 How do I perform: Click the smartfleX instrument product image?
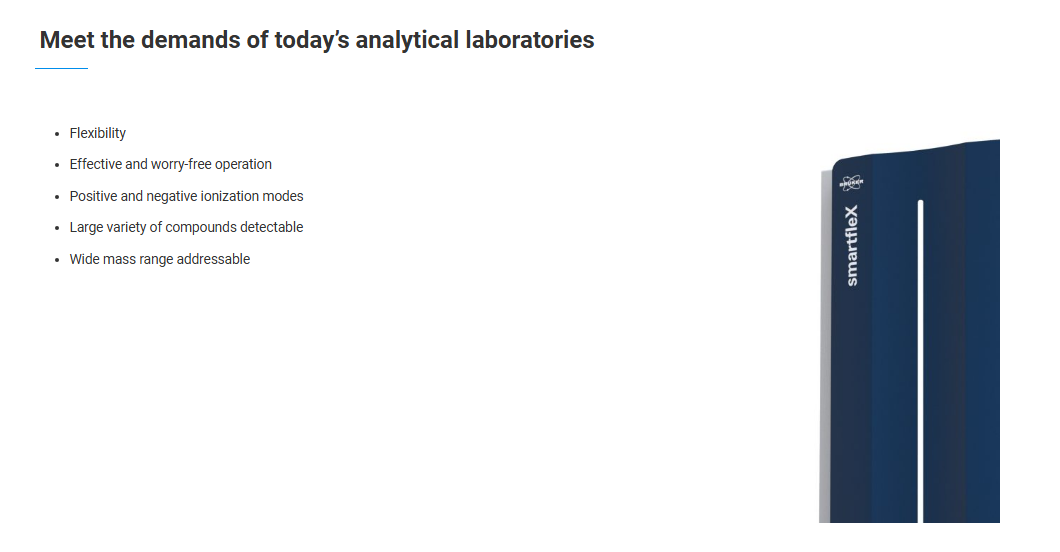pyautogui.click(x=909, y=331)
